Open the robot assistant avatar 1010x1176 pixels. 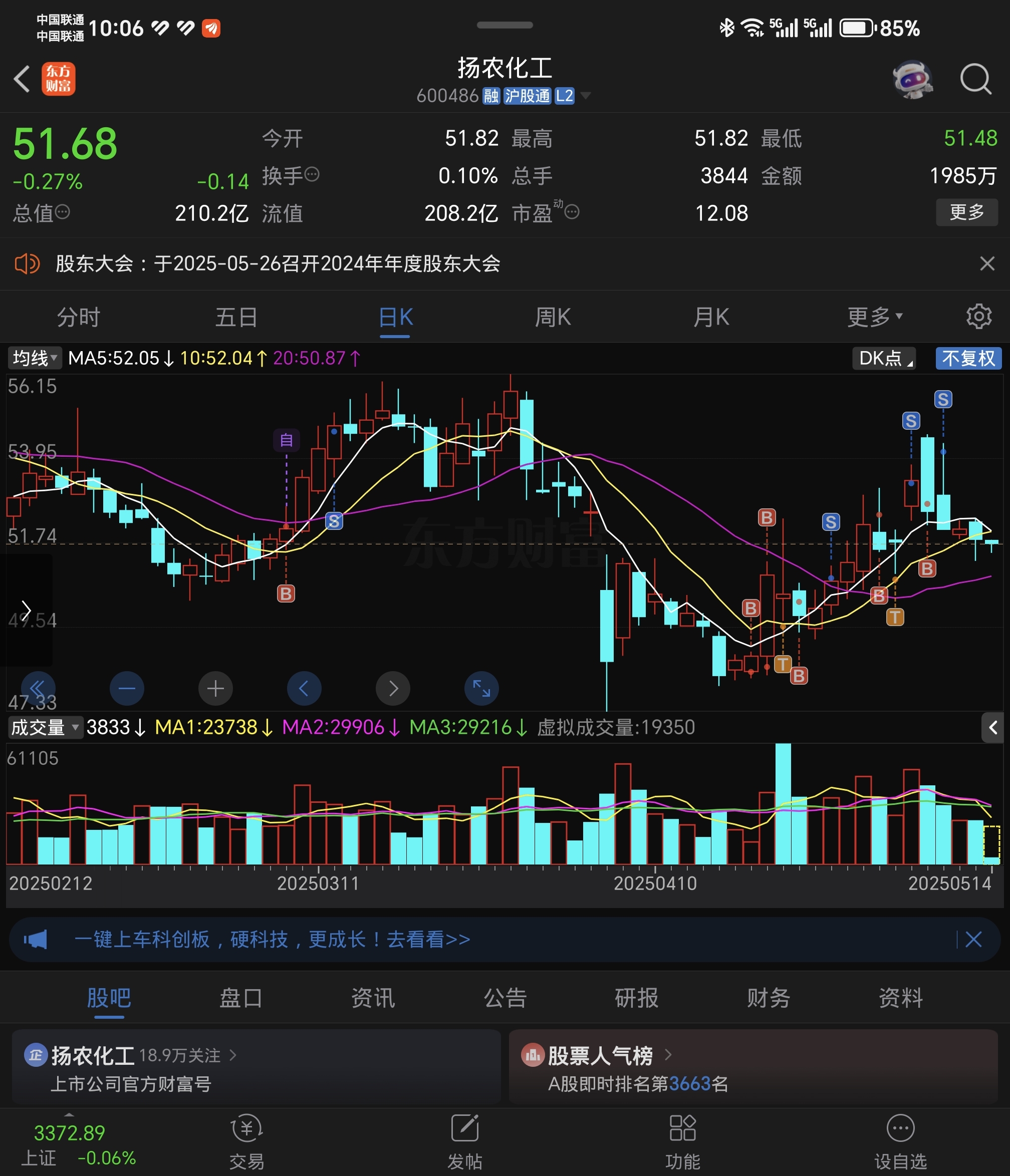(913, 79)
